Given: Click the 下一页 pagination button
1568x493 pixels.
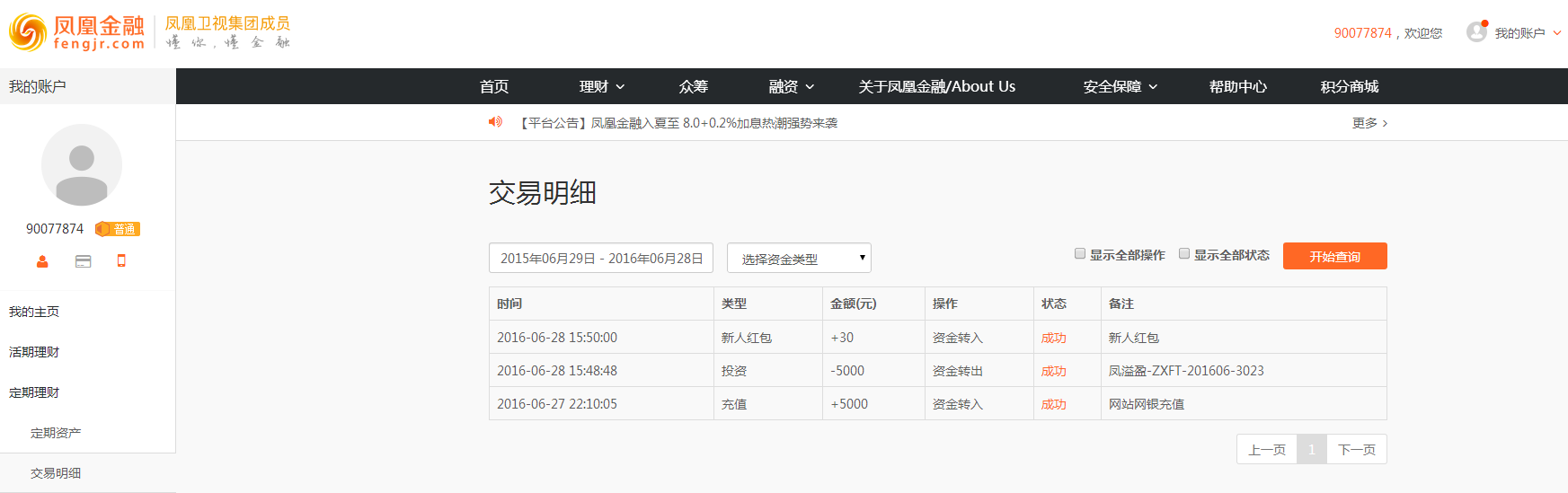Looking at the screenshot, I should (x=1357, y=449).
